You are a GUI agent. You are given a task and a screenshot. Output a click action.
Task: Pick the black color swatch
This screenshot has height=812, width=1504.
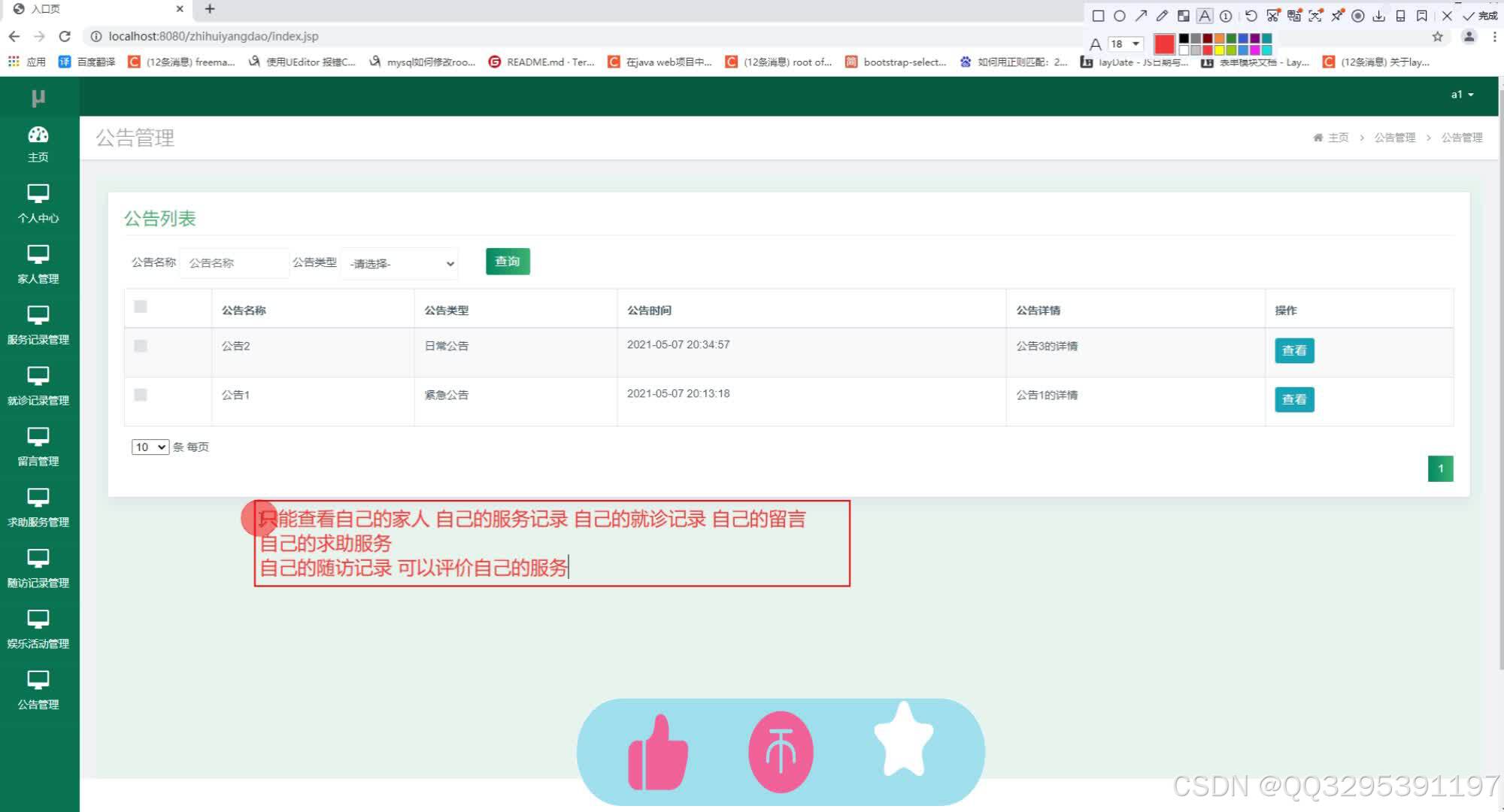coord(1184,38)
